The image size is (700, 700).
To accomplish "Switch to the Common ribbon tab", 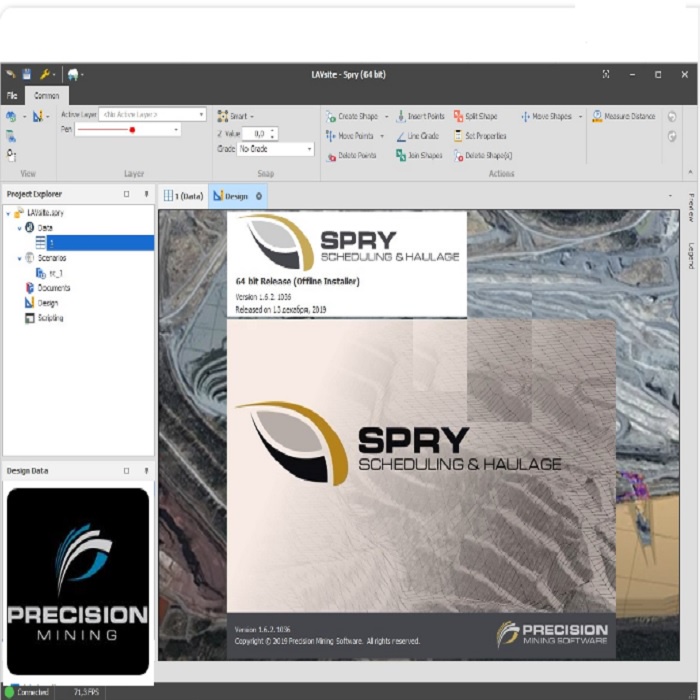I will click(46, 96).
